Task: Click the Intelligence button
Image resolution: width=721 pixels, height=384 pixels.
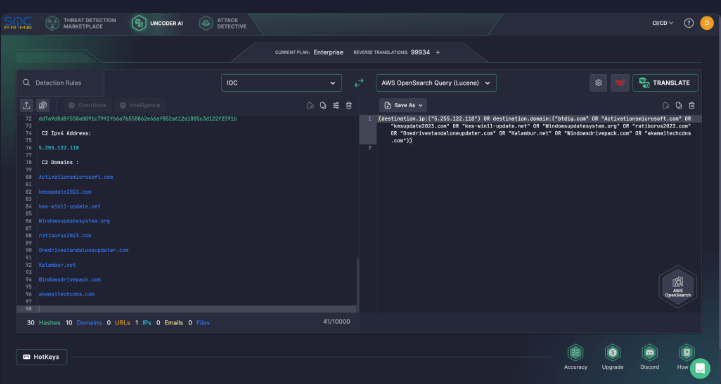Action: pyautogui.click(x=140, y=105)
